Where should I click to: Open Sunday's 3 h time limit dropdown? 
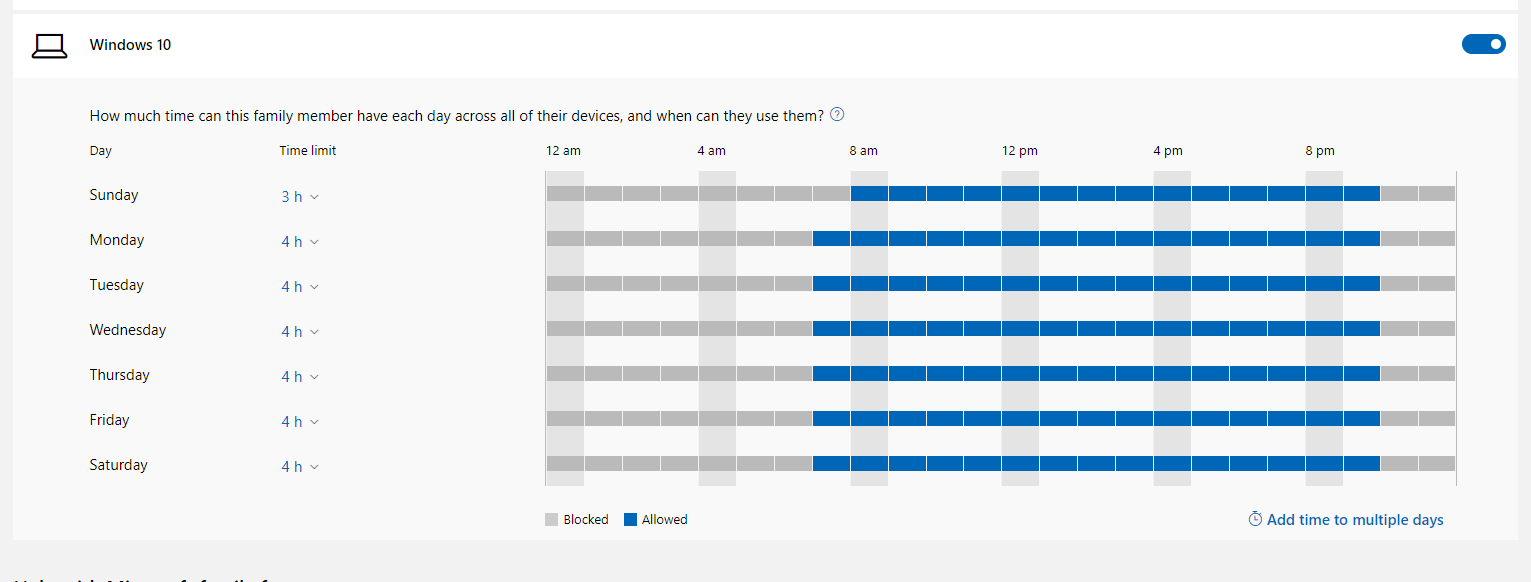pos(300,196)
